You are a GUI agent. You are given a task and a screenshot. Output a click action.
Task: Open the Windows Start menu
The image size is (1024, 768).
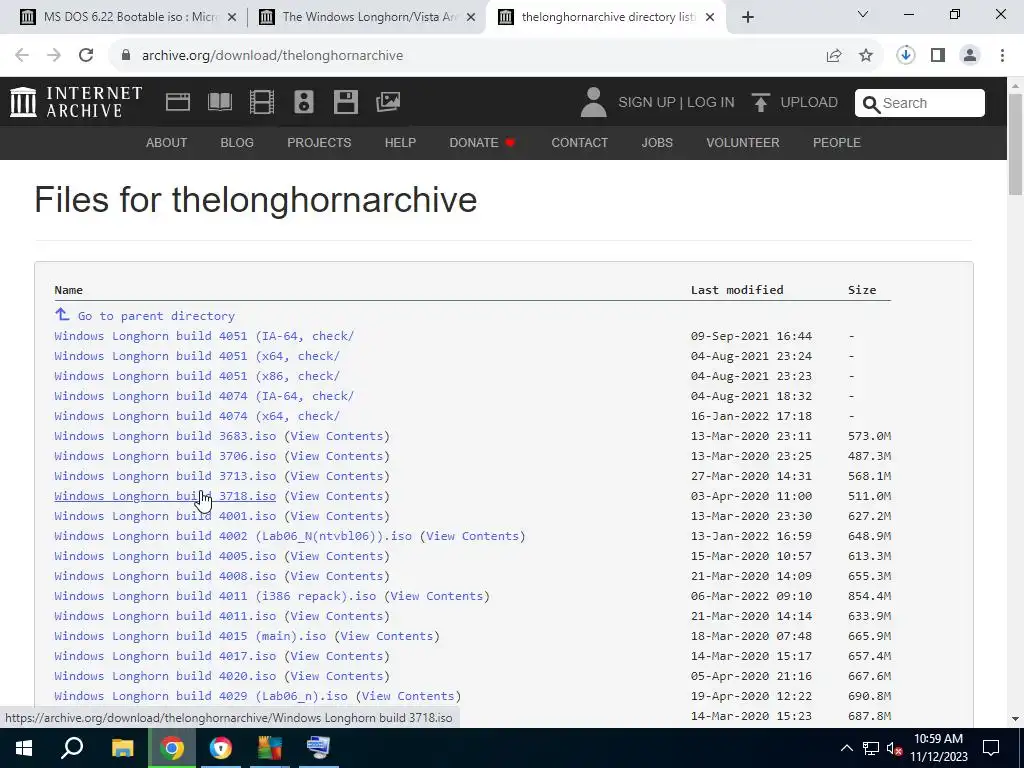(x=24, y=748)
